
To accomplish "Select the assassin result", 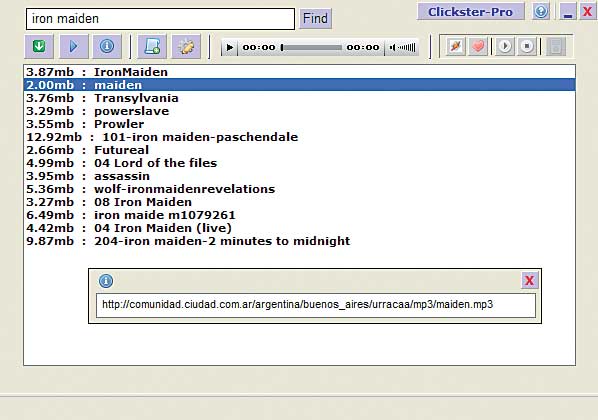I will (299, 176).
